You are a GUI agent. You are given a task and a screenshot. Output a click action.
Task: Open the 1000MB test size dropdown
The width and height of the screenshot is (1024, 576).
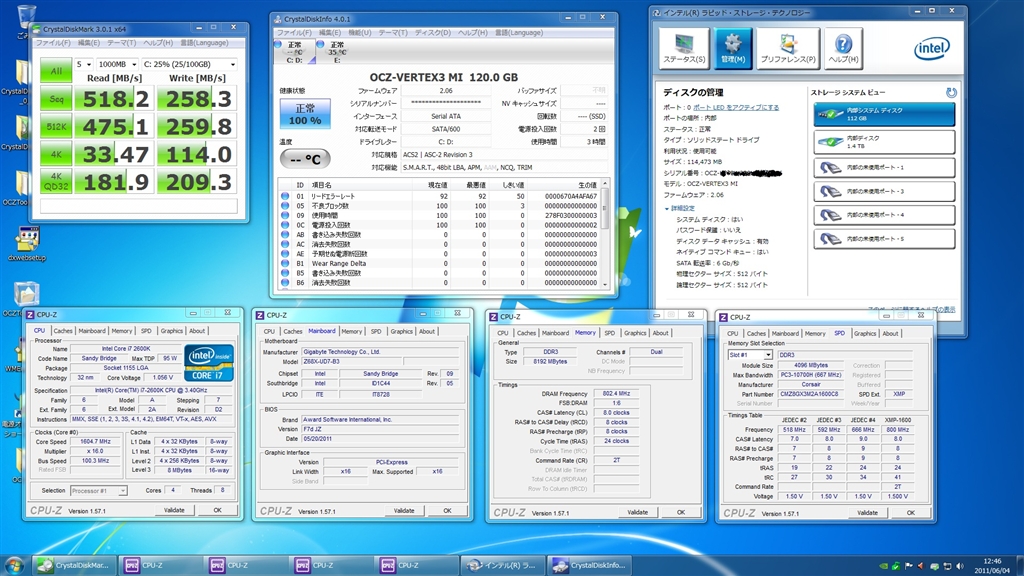point(119,64)
